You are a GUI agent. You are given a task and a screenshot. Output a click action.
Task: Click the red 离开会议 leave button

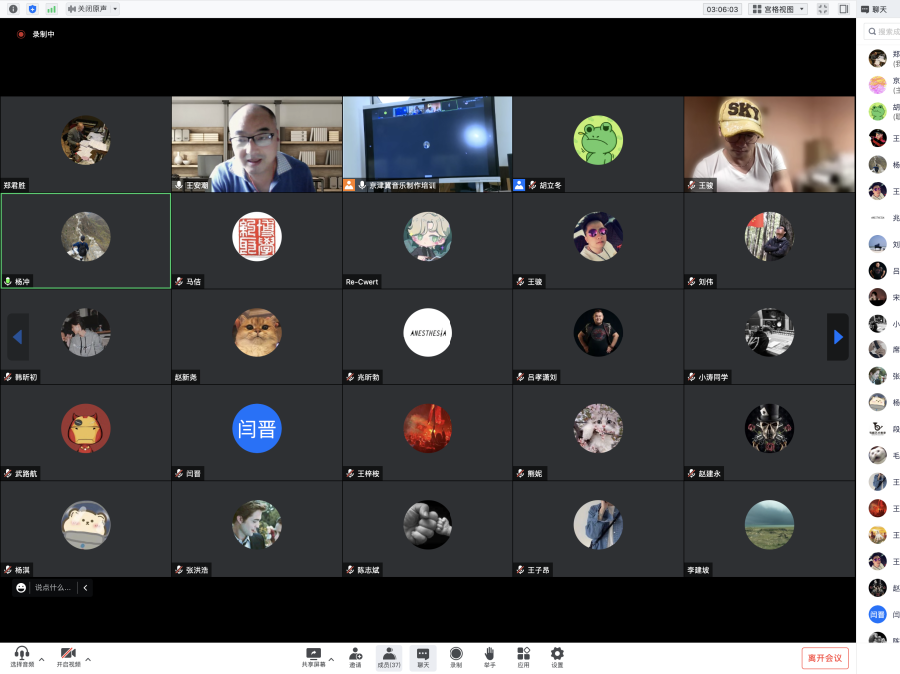[825, 658]
